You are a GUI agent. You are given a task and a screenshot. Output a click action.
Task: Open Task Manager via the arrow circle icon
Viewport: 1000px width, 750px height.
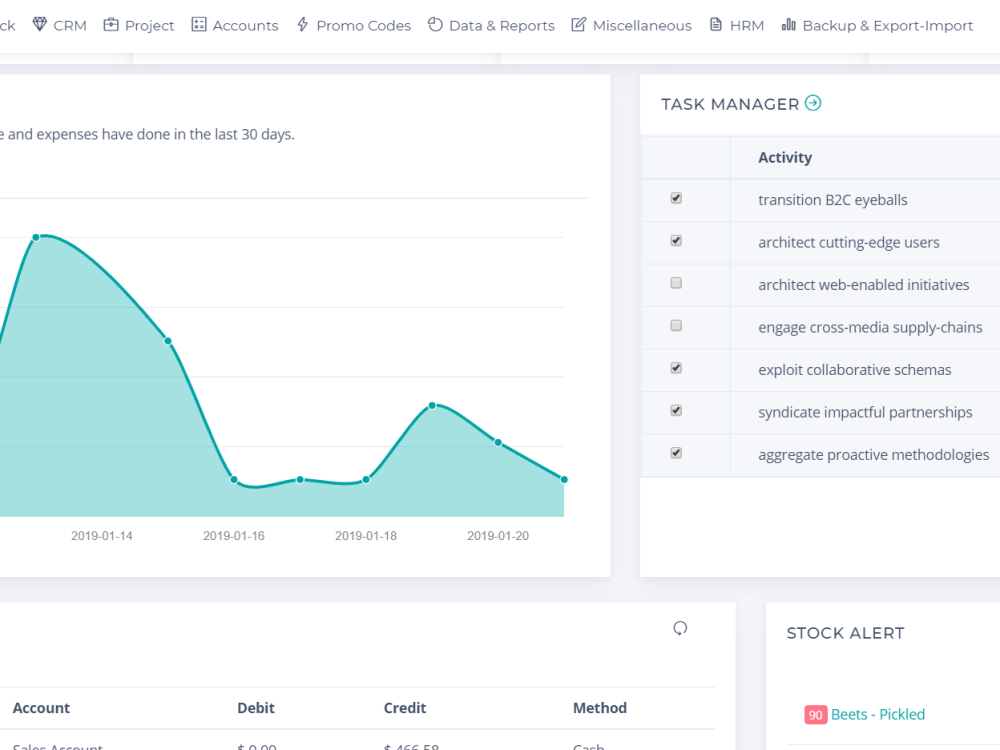[813, 103]
